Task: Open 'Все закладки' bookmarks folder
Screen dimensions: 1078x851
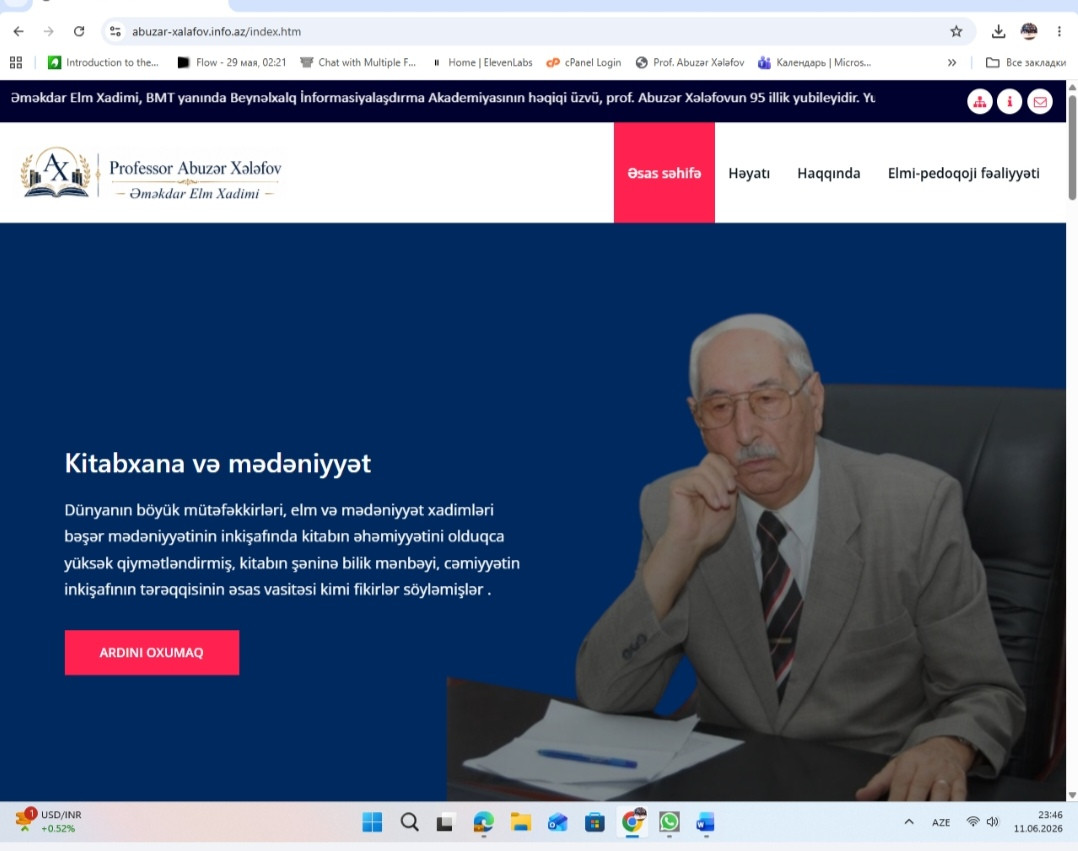Action: point(1026,63)
